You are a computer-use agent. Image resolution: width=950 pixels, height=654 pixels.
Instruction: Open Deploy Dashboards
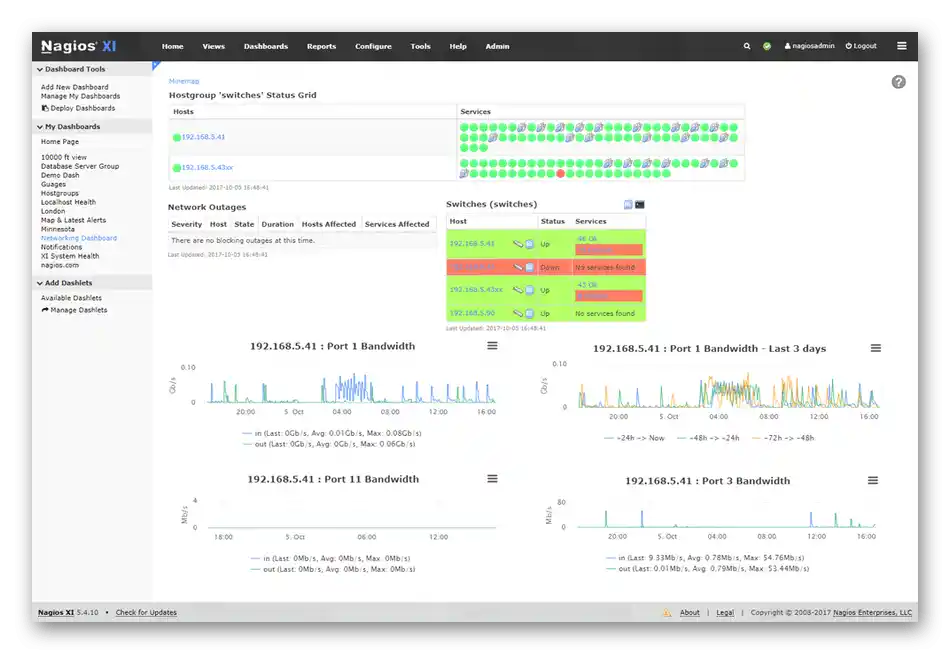point(78,108)
